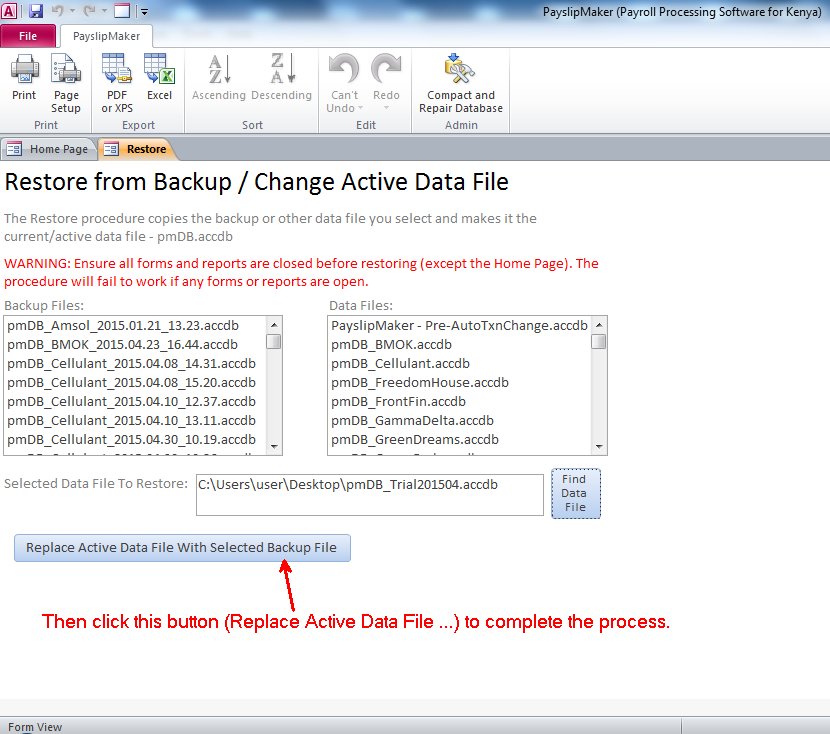Image resolution: width=830 pixels, height=734 pixels.
Task: Open the Redo ribbon dropdown arrow
Action: click(x=386, y=108)
